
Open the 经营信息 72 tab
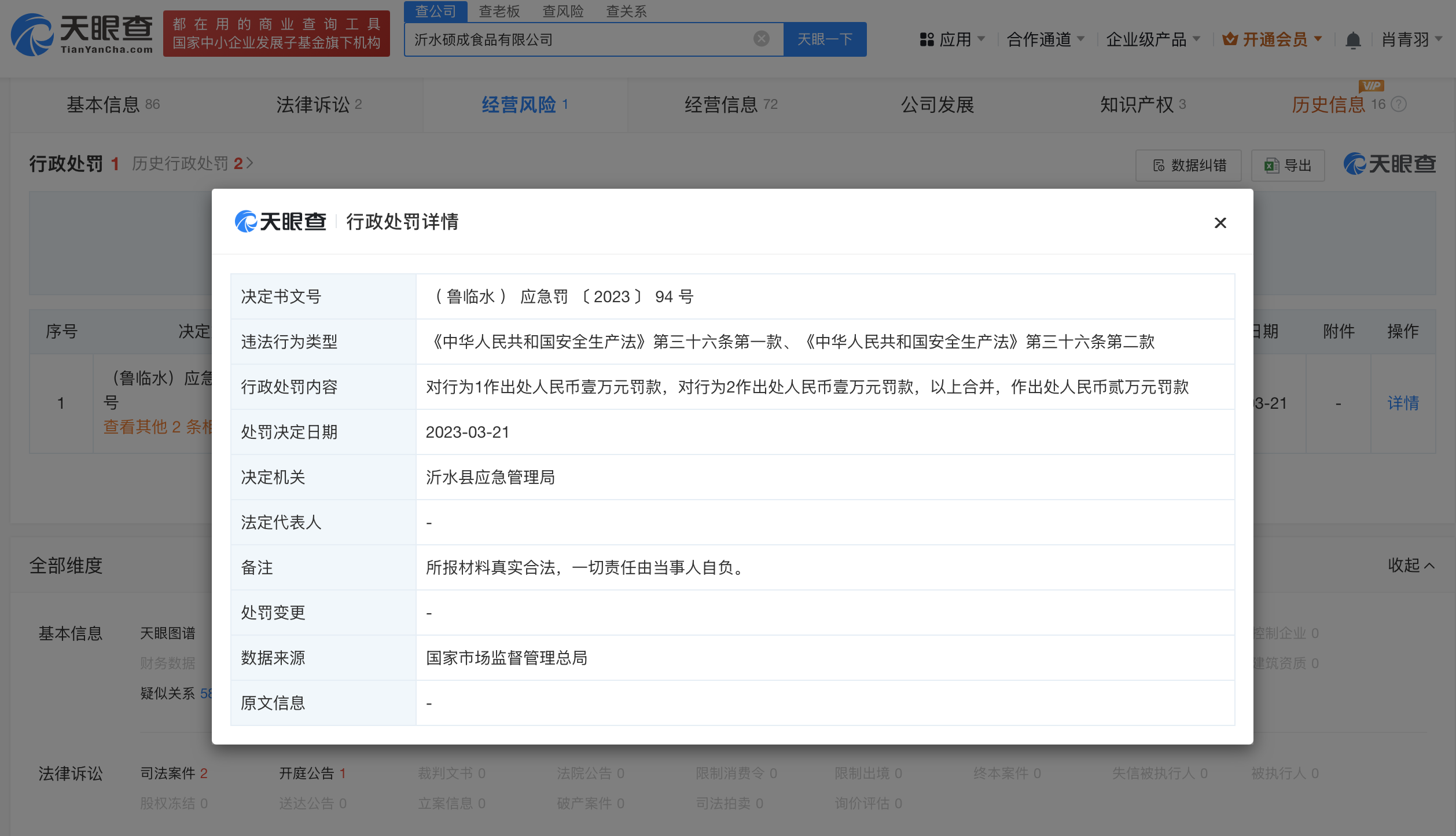(731, 105)
